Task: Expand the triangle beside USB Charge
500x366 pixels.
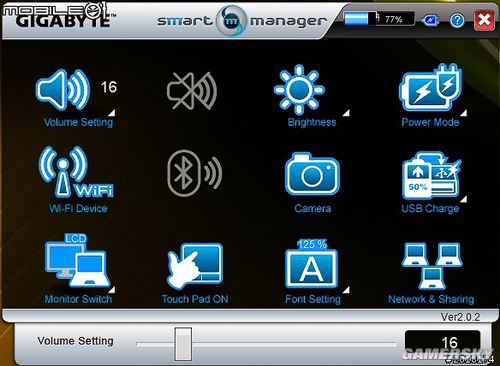Action: click(464, 199)
